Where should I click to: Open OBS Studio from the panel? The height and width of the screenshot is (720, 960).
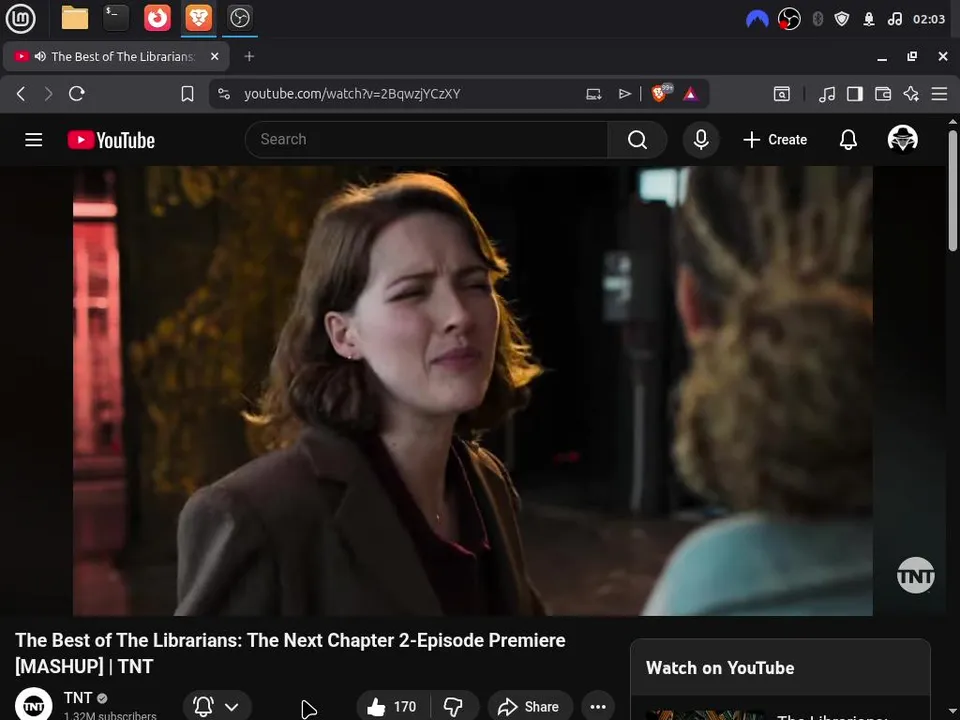pyautogui.click(x=239, y=18)
